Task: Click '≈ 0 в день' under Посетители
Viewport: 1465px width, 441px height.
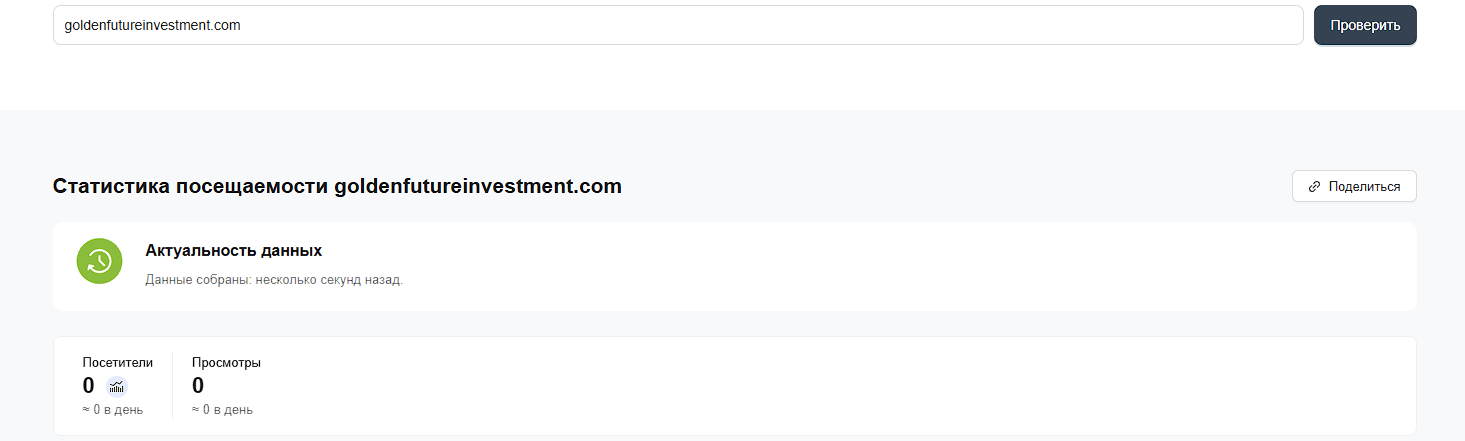Action: pos(113,410)
